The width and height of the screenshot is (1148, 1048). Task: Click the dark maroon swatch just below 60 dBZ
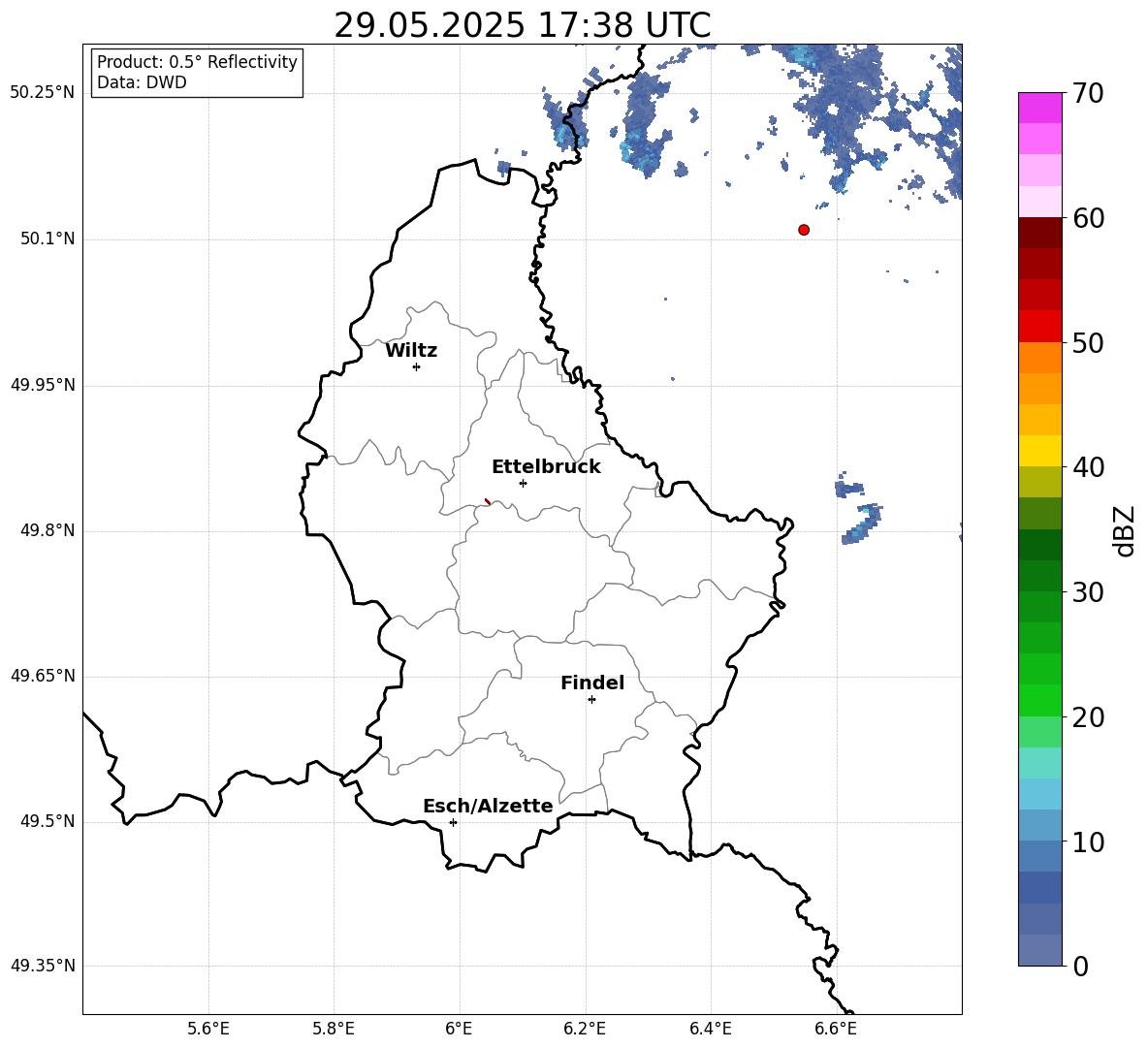[1040, 233]
